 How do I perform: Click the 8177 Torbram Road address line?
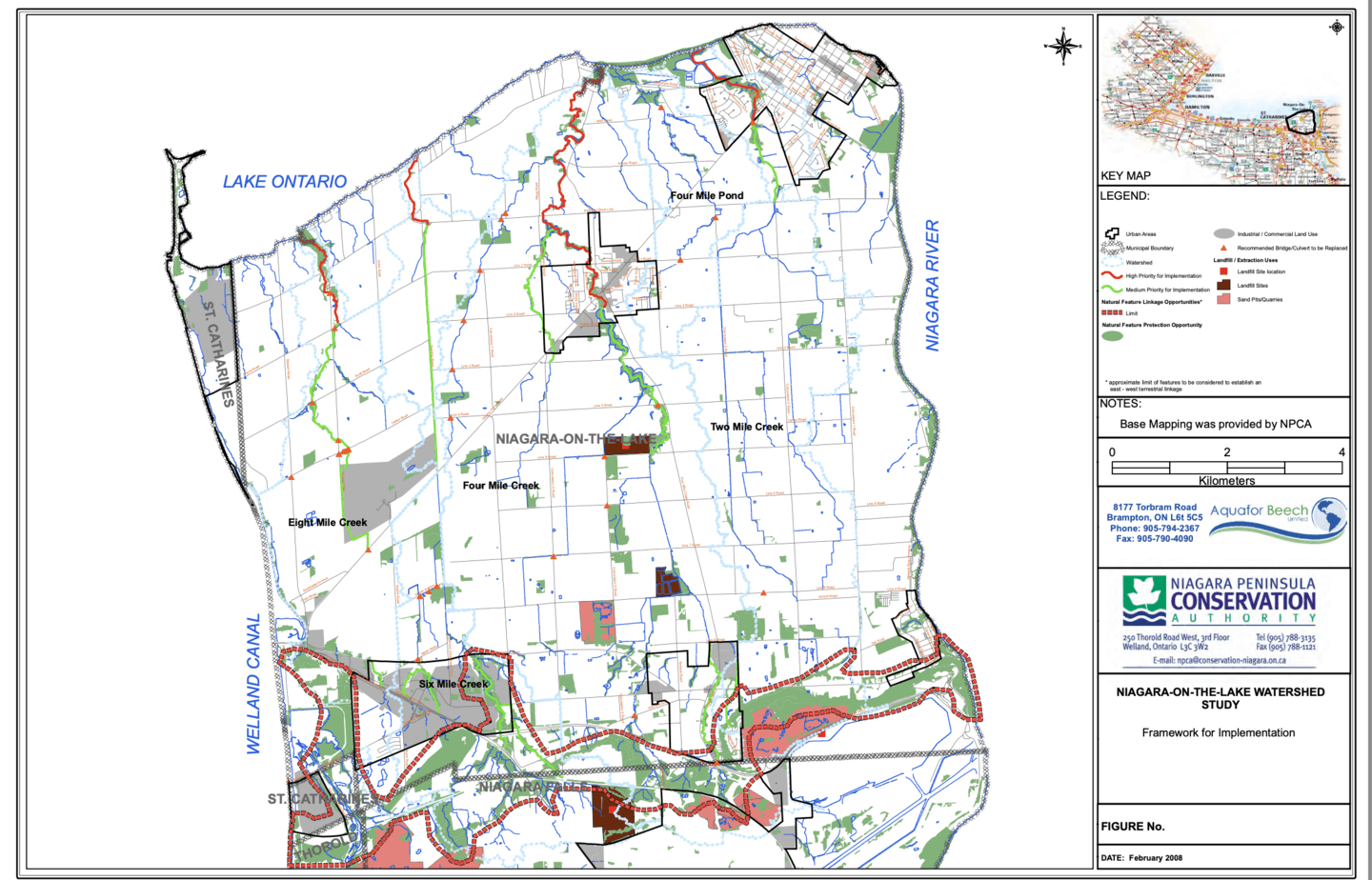(1155, 508)
